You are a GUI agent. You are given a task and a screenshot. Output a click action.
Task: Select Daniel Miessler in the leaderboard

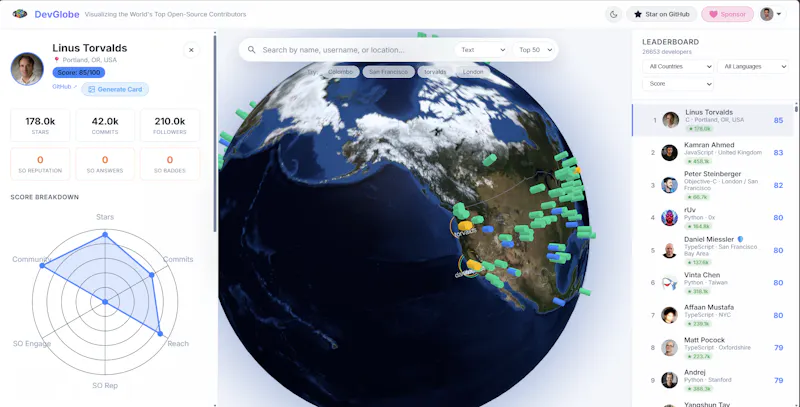[713, 250]
